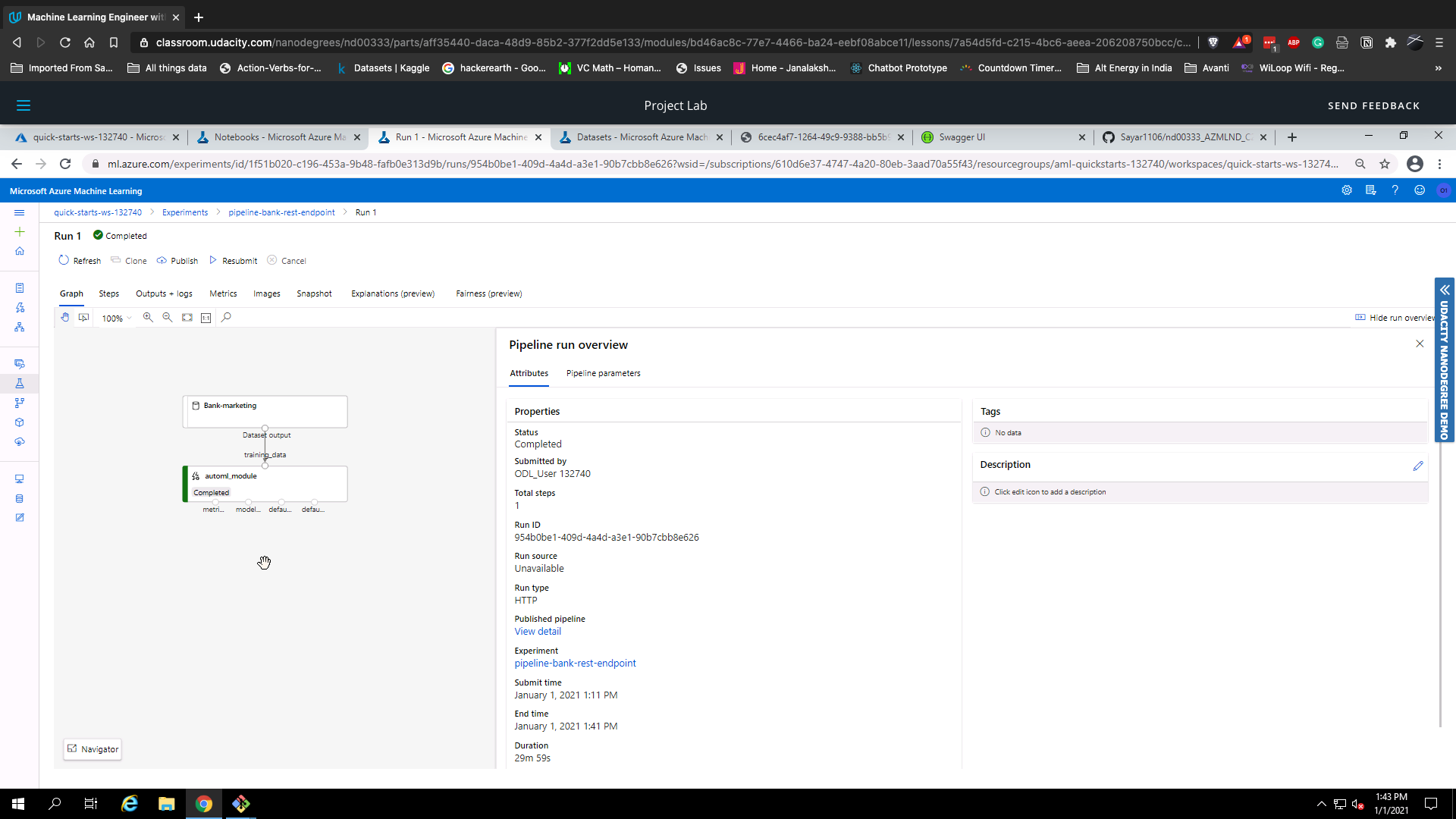This screenshot has height=819, width=1456.
Task: Toggle the Navigator minimap
Action: click(93, 749)
